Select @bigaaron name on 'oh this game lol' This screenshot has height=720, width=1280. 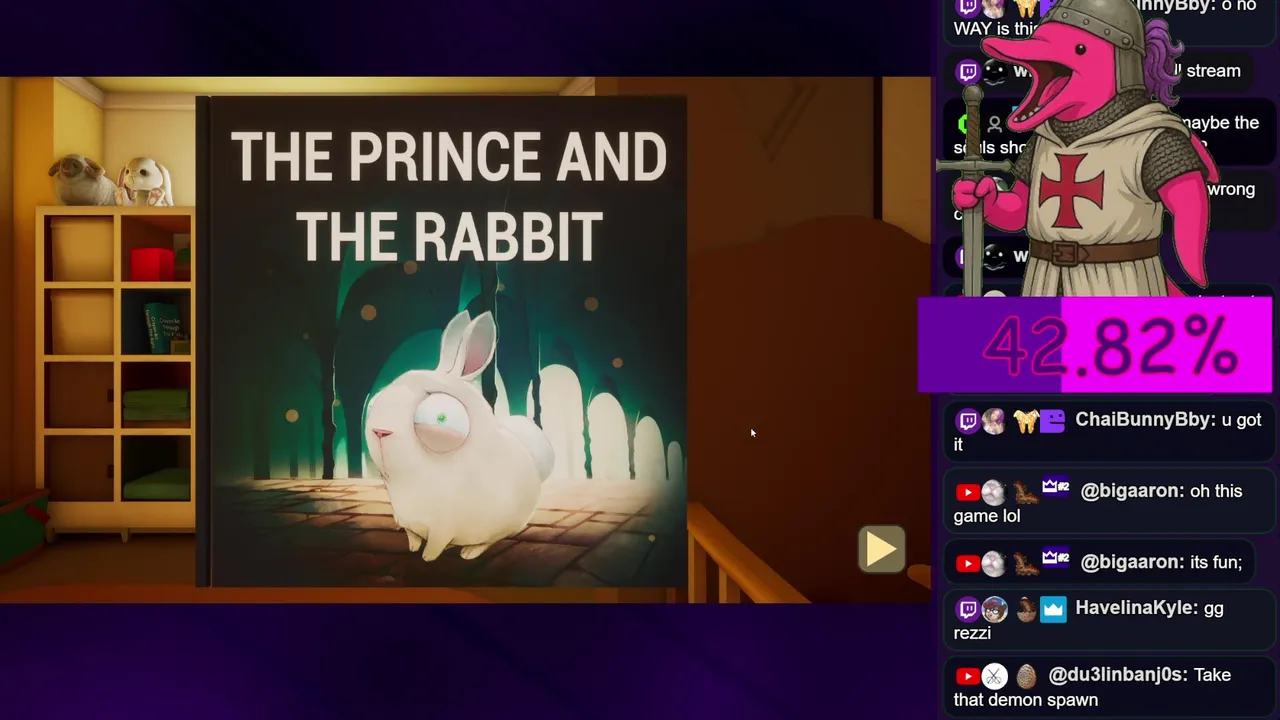click(1131, 491)
